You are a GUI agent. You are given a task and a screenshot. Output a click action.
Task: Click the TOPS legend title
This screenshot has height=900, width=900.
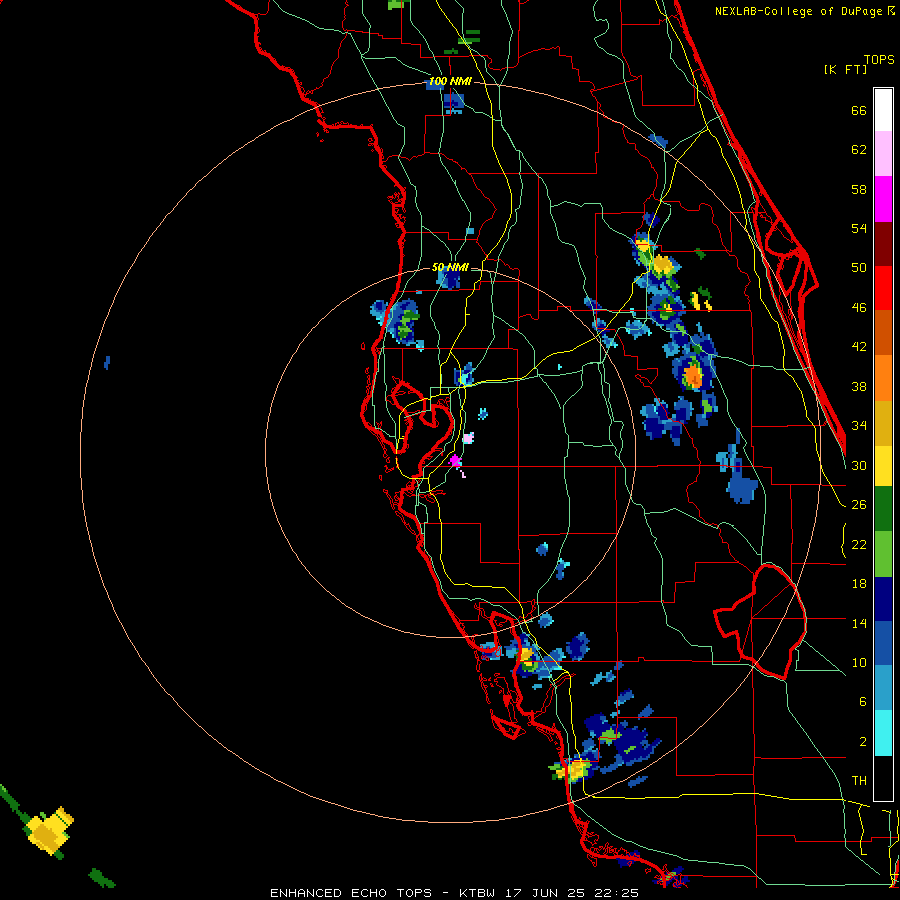[x=879, y=60]
